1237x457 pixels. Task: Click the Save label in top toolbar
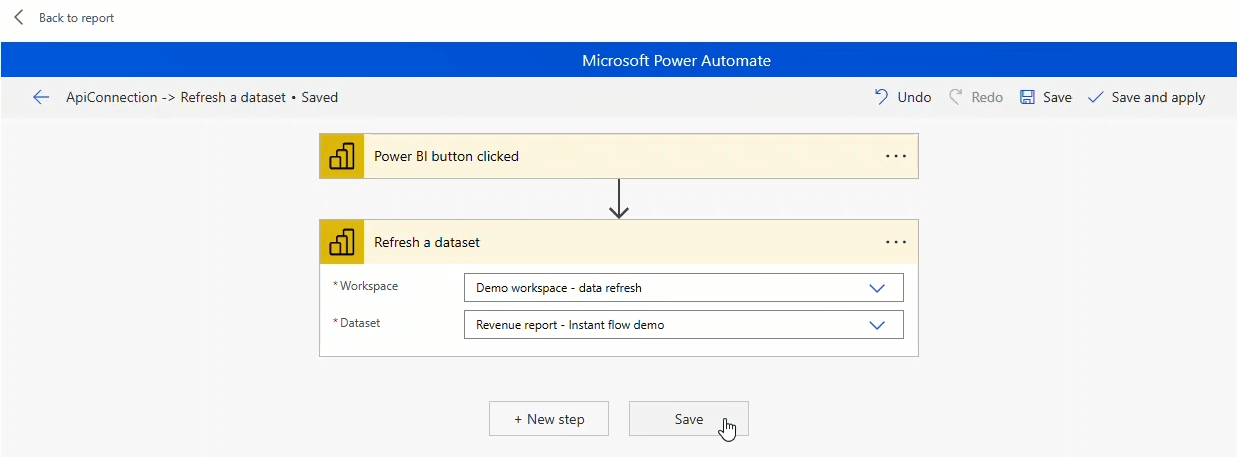pyautogui.click(x=1057, y=97)
